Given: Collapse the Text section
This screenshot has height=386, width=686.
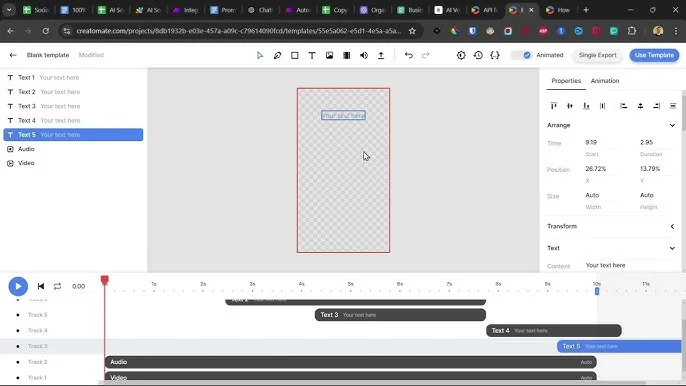Looking at the screenshot, I should (x=672, y=248).
